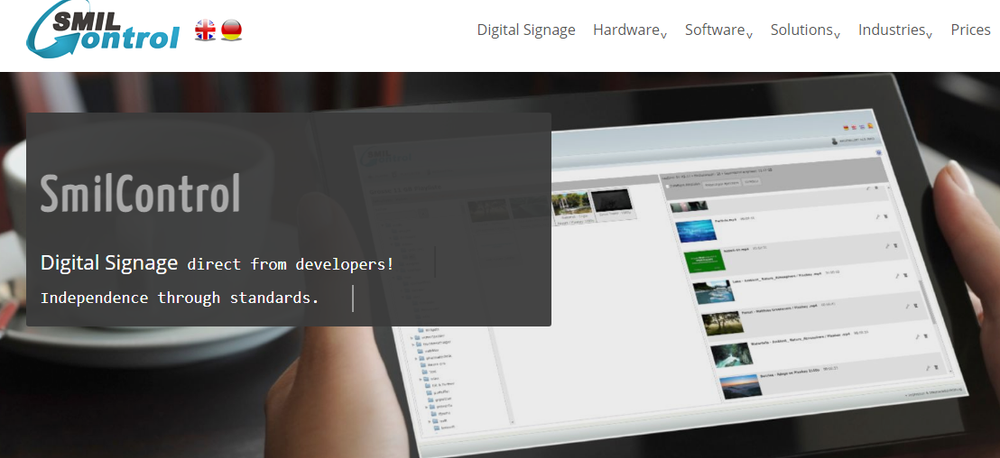Expand the Industries dropdown arrow
Screen dimensions: 1000x458
point(929,35)
